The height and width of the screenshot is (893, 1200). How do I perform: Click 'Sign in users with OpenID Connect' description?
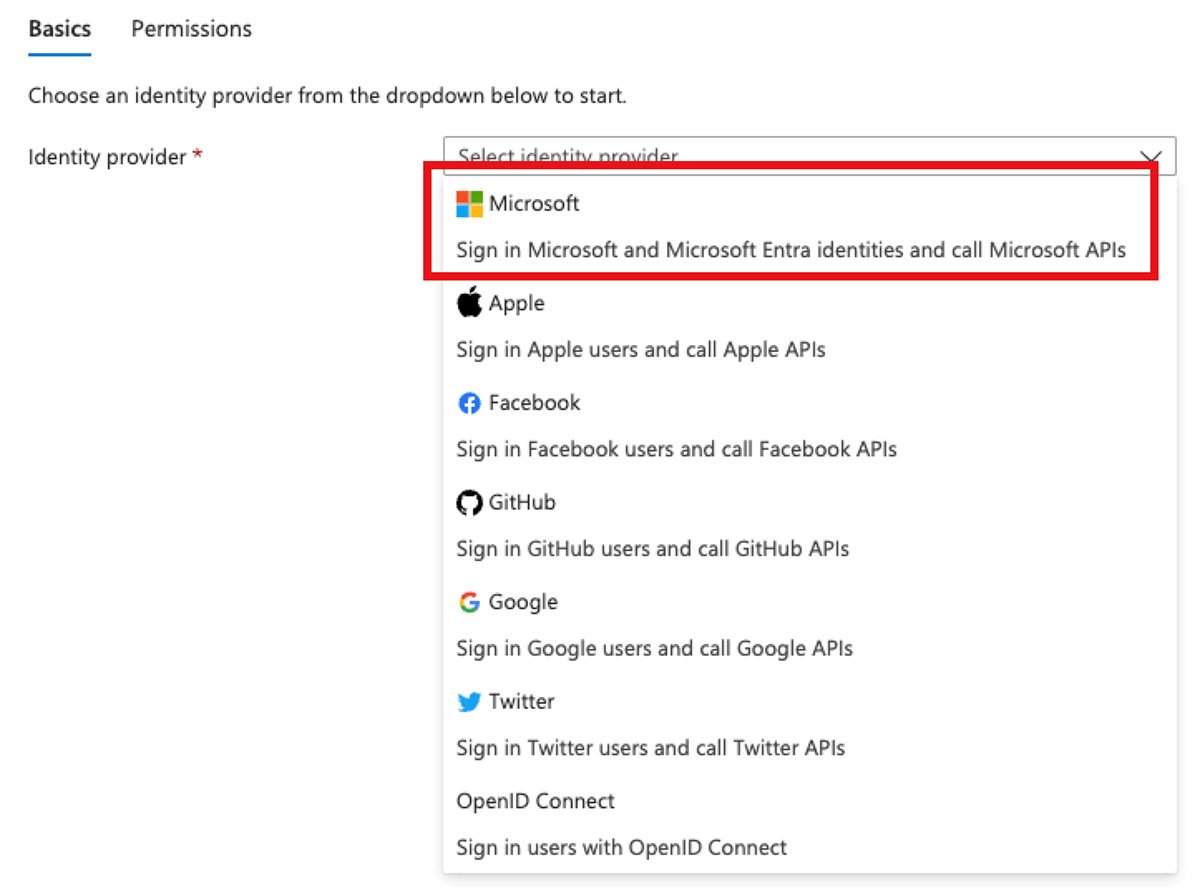coord(621,848)
